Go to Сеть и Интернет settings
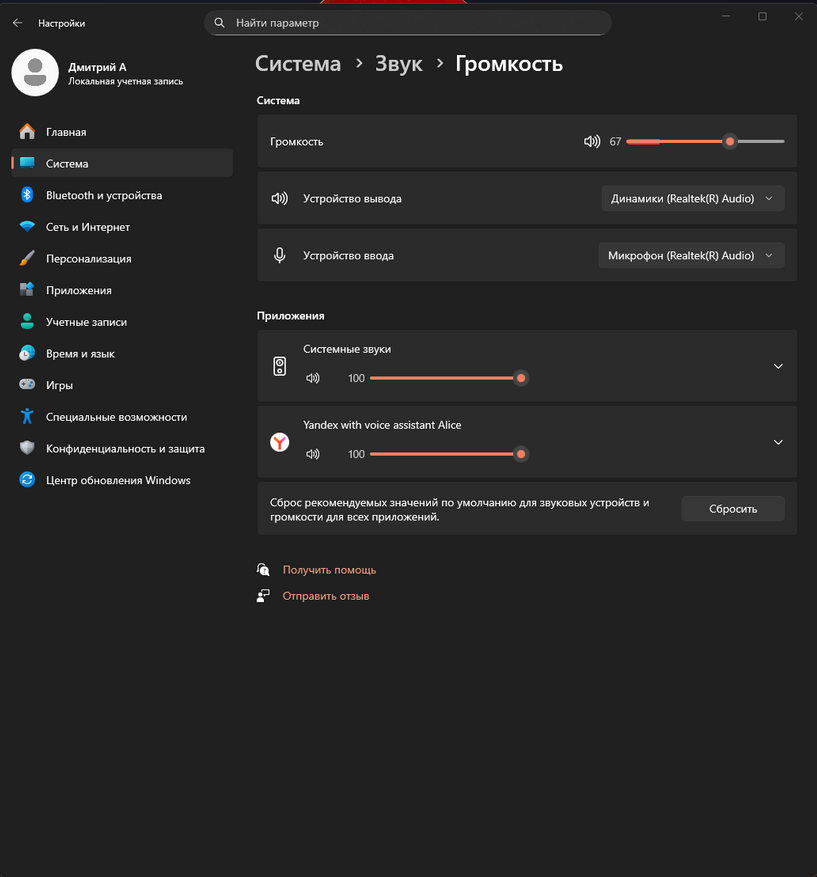Screen dimensions: 817x877 [x=88, y=227]
